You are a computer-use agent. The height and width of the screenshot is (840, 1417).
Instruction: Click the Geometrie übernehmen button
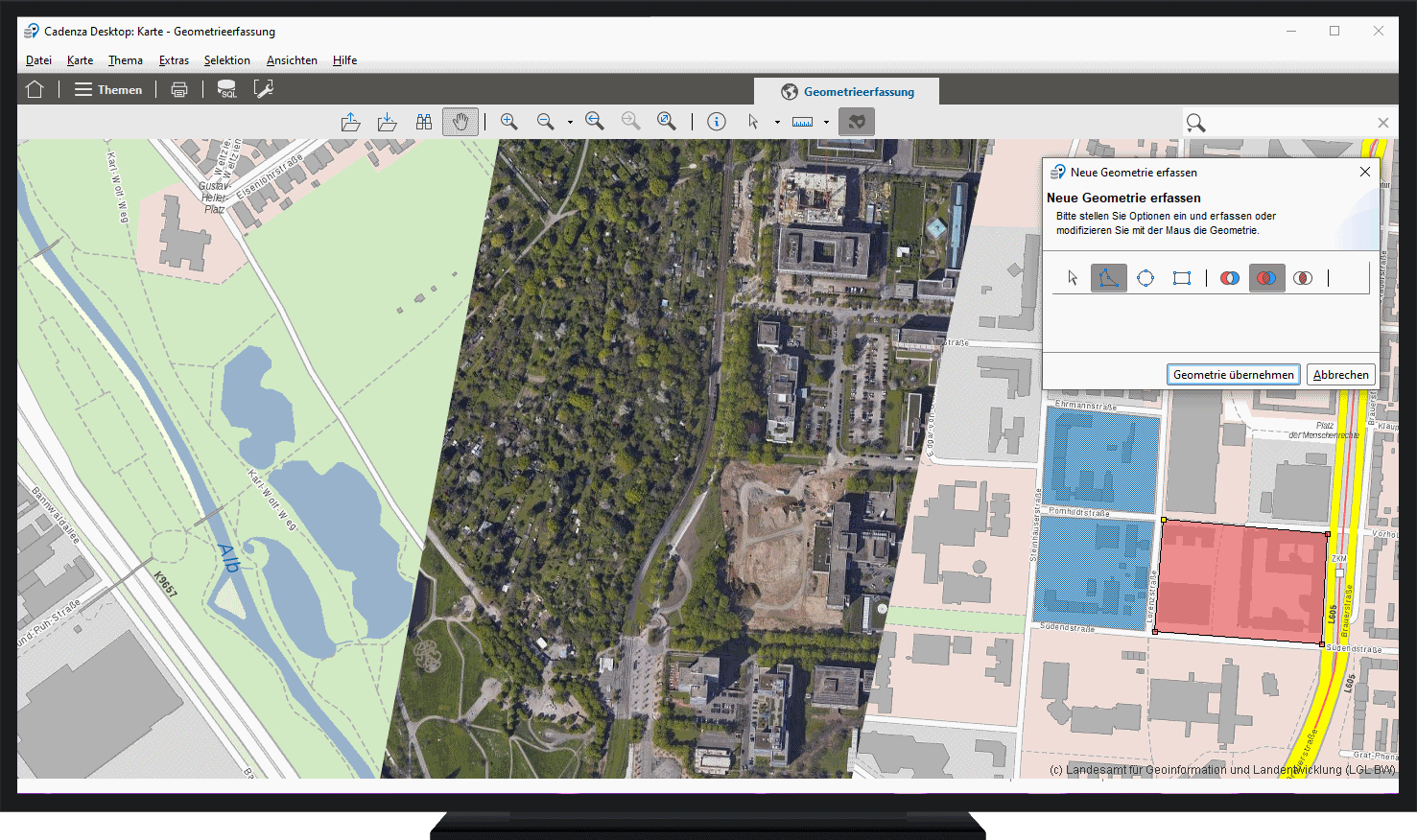(1233, 374)
